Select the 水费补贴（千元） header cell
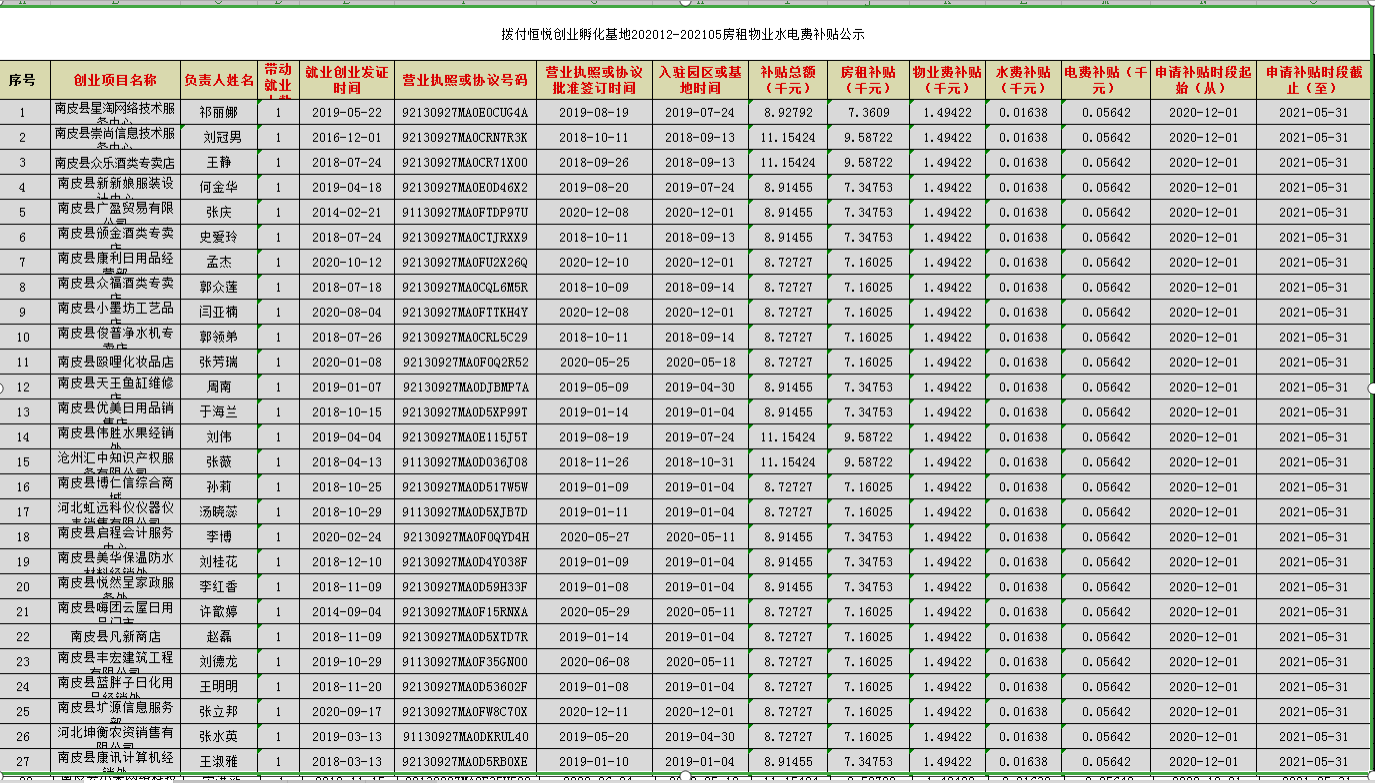Image resolution: width=1375 pixels, height=783 pixels. [1023, 79]
